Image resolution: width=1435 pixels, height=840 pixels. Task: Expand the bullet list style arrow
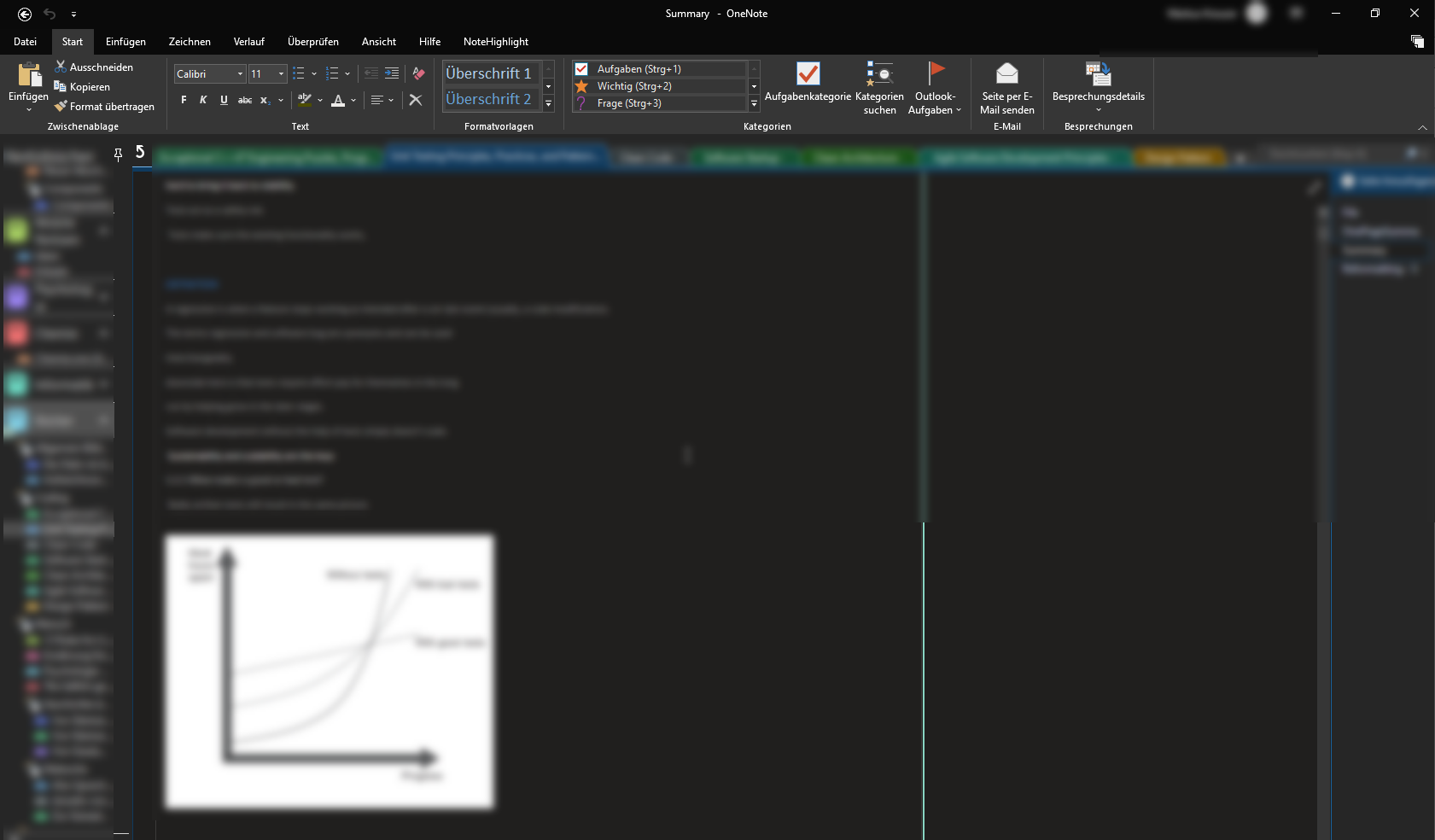click(314, 74)
